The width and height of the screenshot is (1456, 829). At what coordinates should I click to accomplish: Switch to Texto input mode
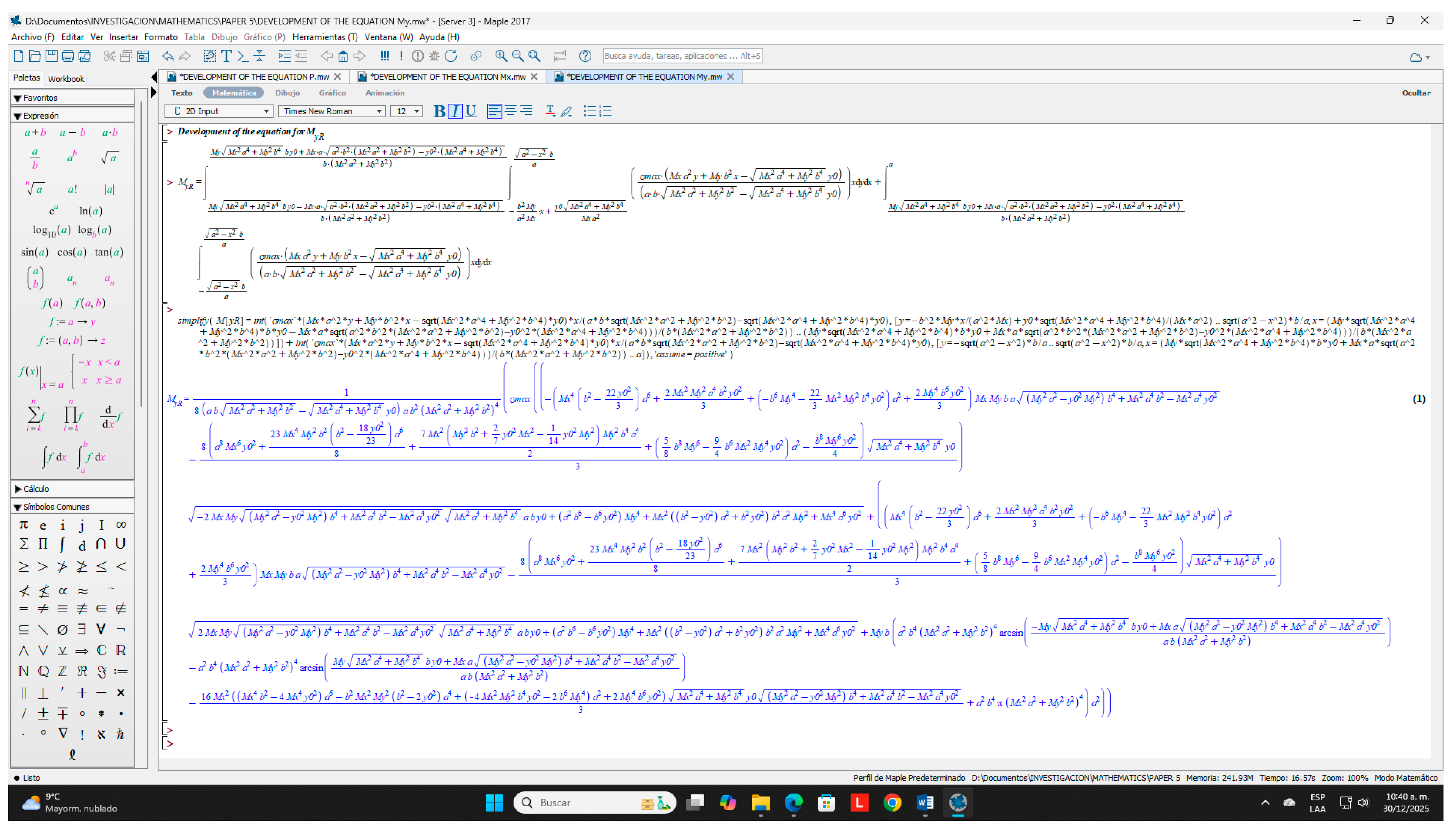(182, 93)
